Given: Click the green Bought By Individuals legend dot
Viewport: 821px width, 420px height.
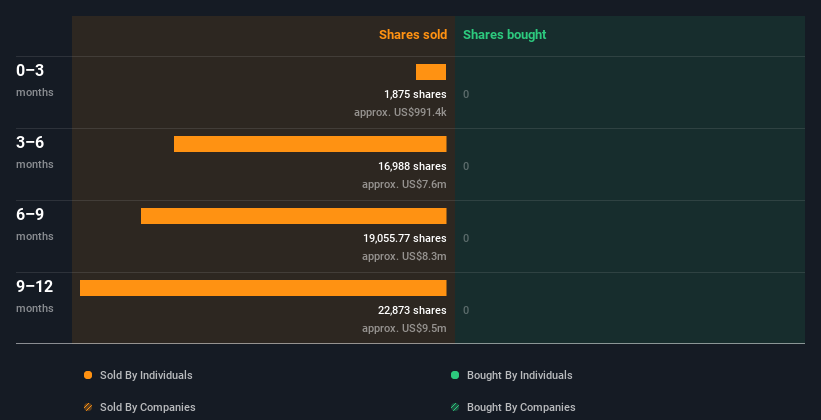Looking at the screenshot, I should click(x=455, y=375).
